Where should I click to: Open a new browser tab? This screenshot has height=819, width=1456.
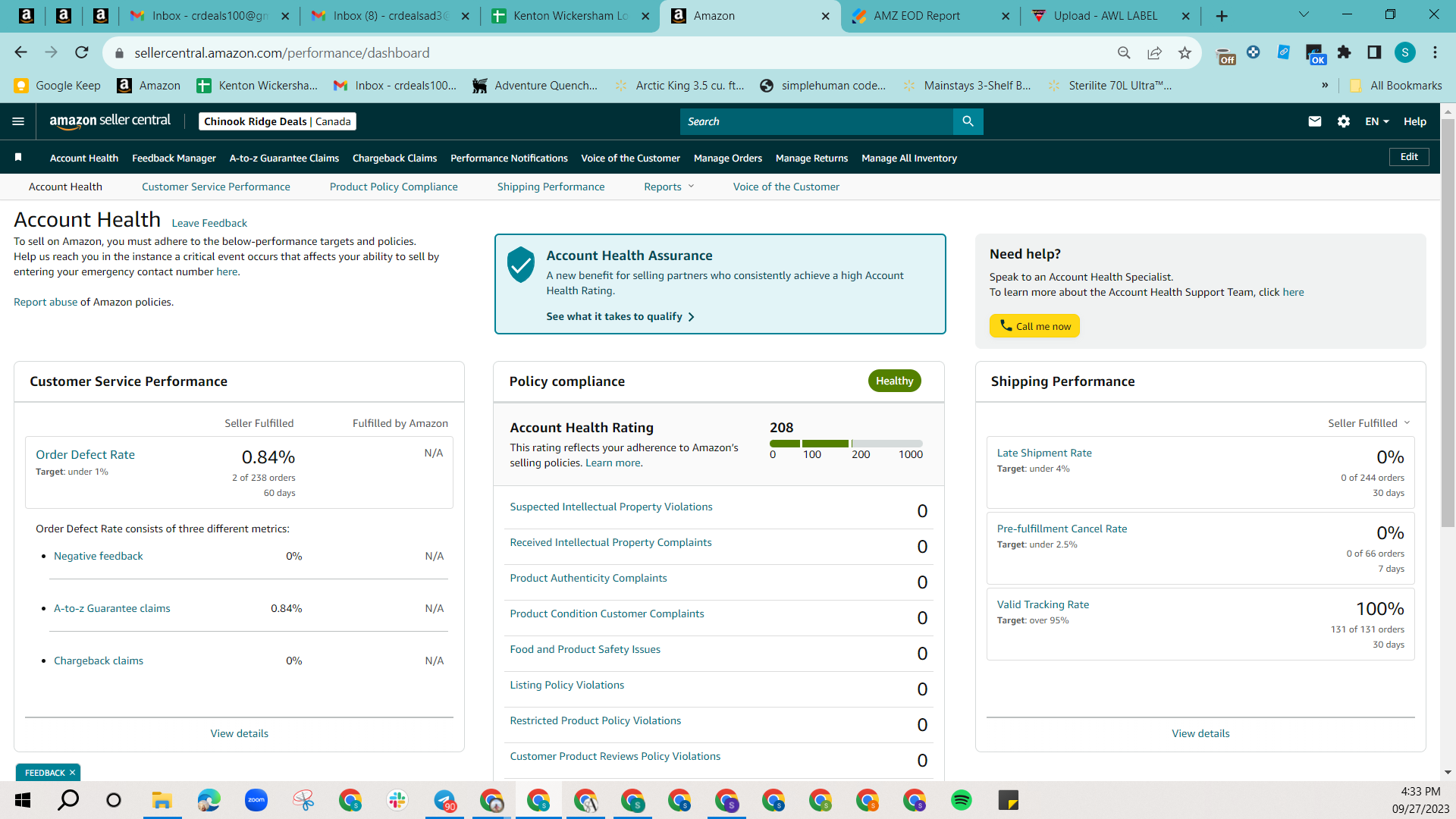tap(1222, 16)
